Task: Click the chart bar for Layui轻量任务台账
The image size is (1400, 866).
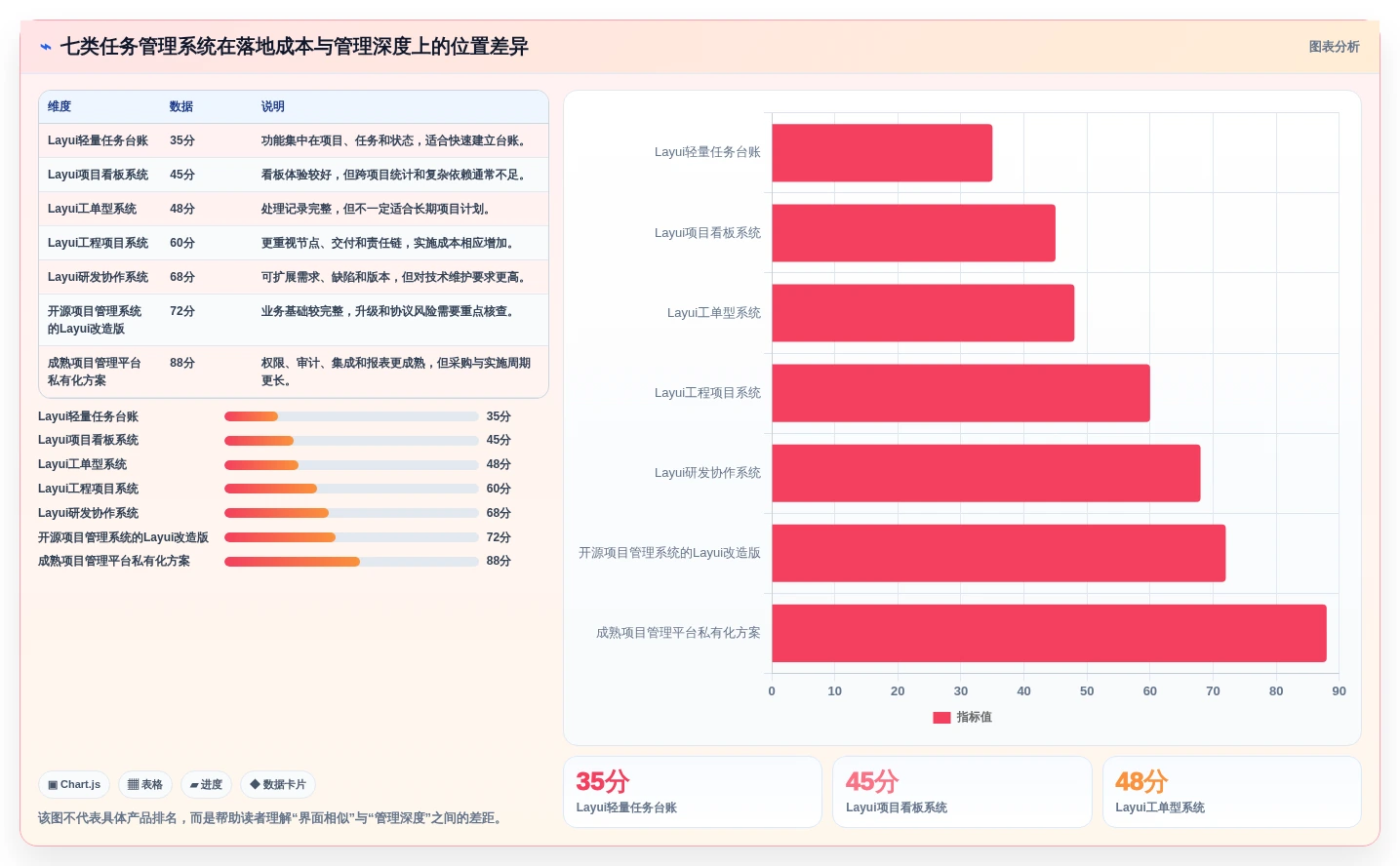Action: 882,153
